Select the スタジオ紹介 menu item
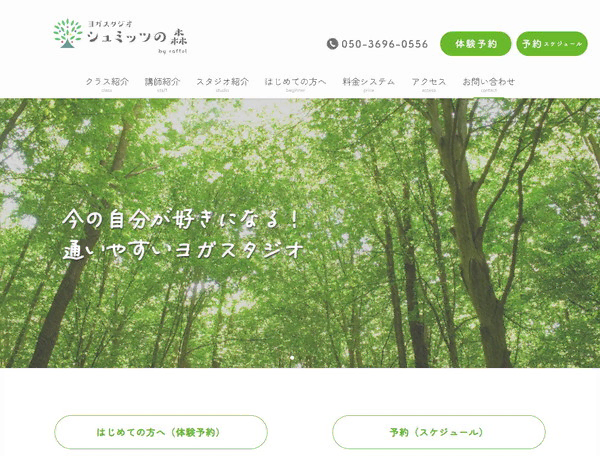The width and height of the screenshot is (600, 456). coord(222,85)
